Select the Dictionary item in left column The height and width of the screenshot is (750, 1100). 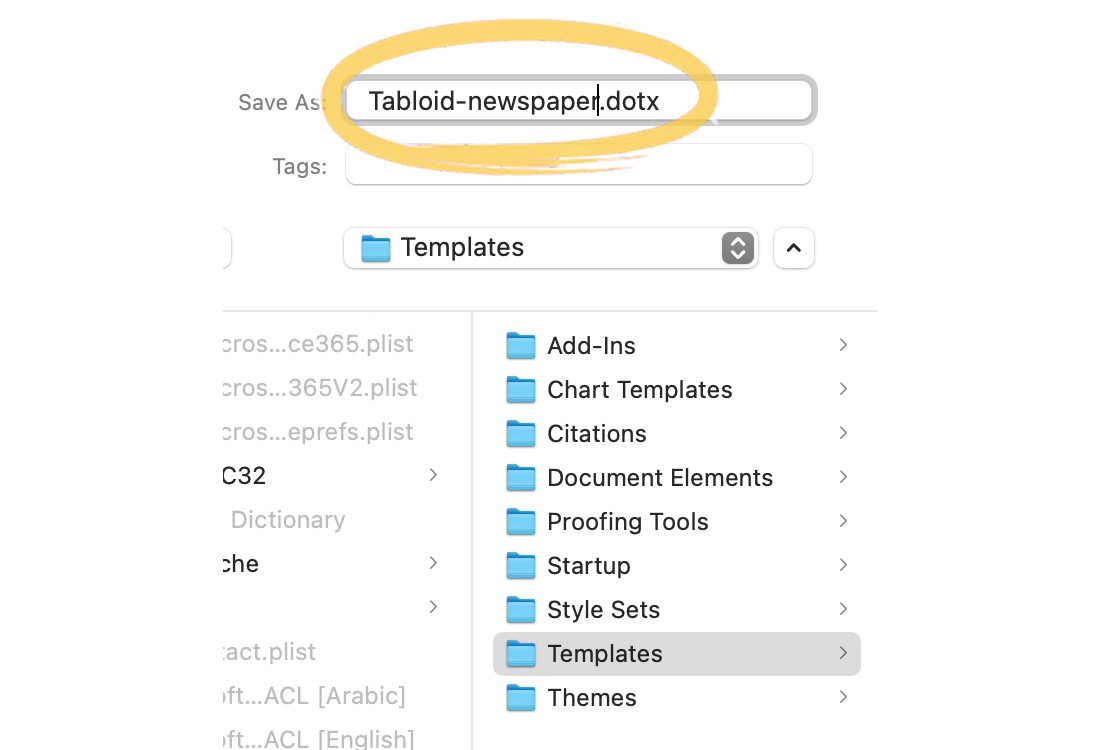[288, 519]
